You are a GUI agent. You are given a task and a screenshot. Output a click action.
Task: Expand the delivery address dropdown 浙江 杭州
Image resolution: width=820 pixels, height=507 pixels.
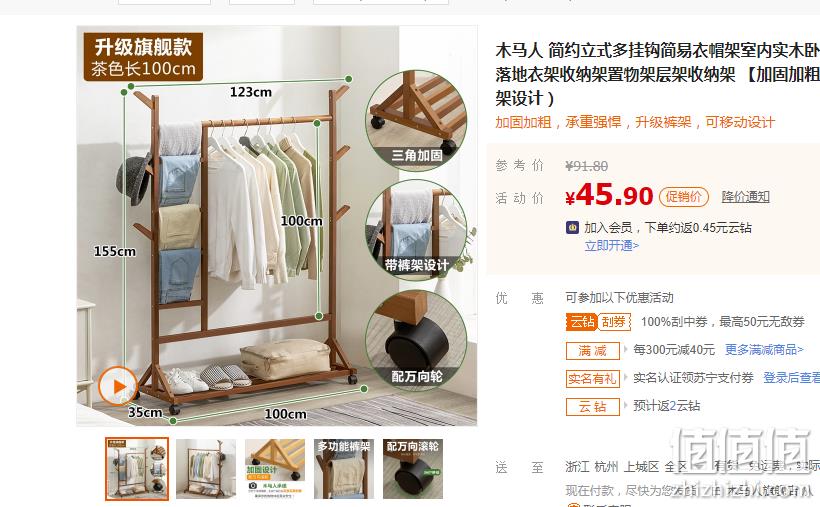coord(635,467)
